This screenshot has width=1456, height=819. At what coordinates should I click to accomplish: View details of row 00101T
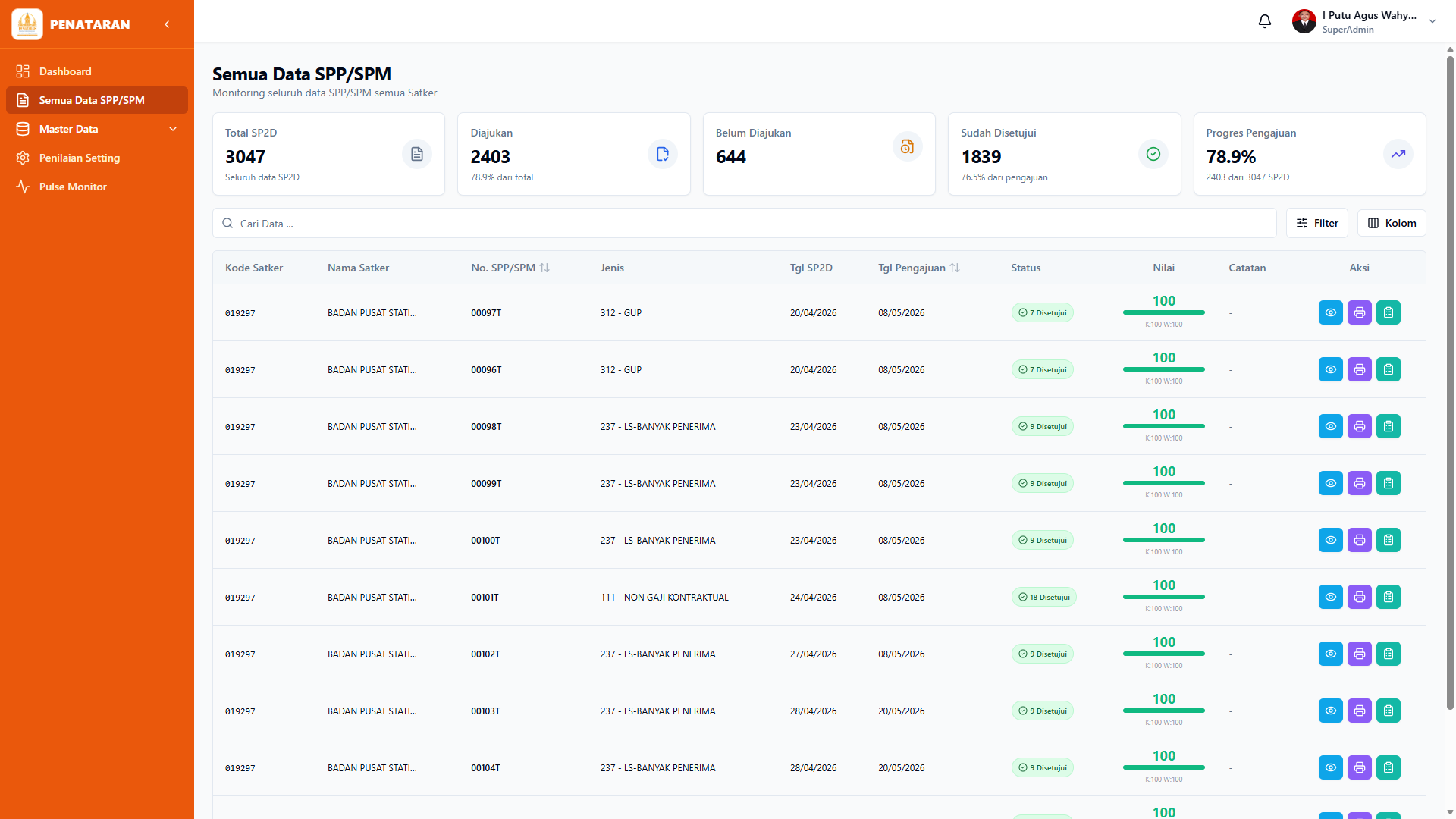pyautogui.click(x=1330, y=597)
